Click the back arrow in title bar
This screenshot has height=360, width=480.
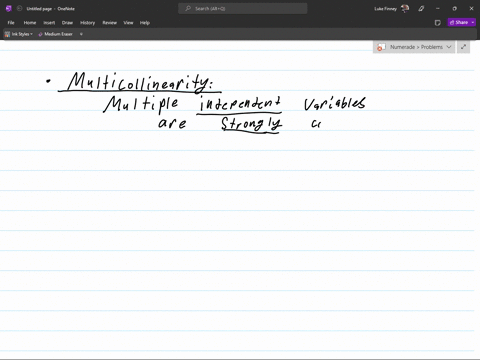[x=19, y=9]
